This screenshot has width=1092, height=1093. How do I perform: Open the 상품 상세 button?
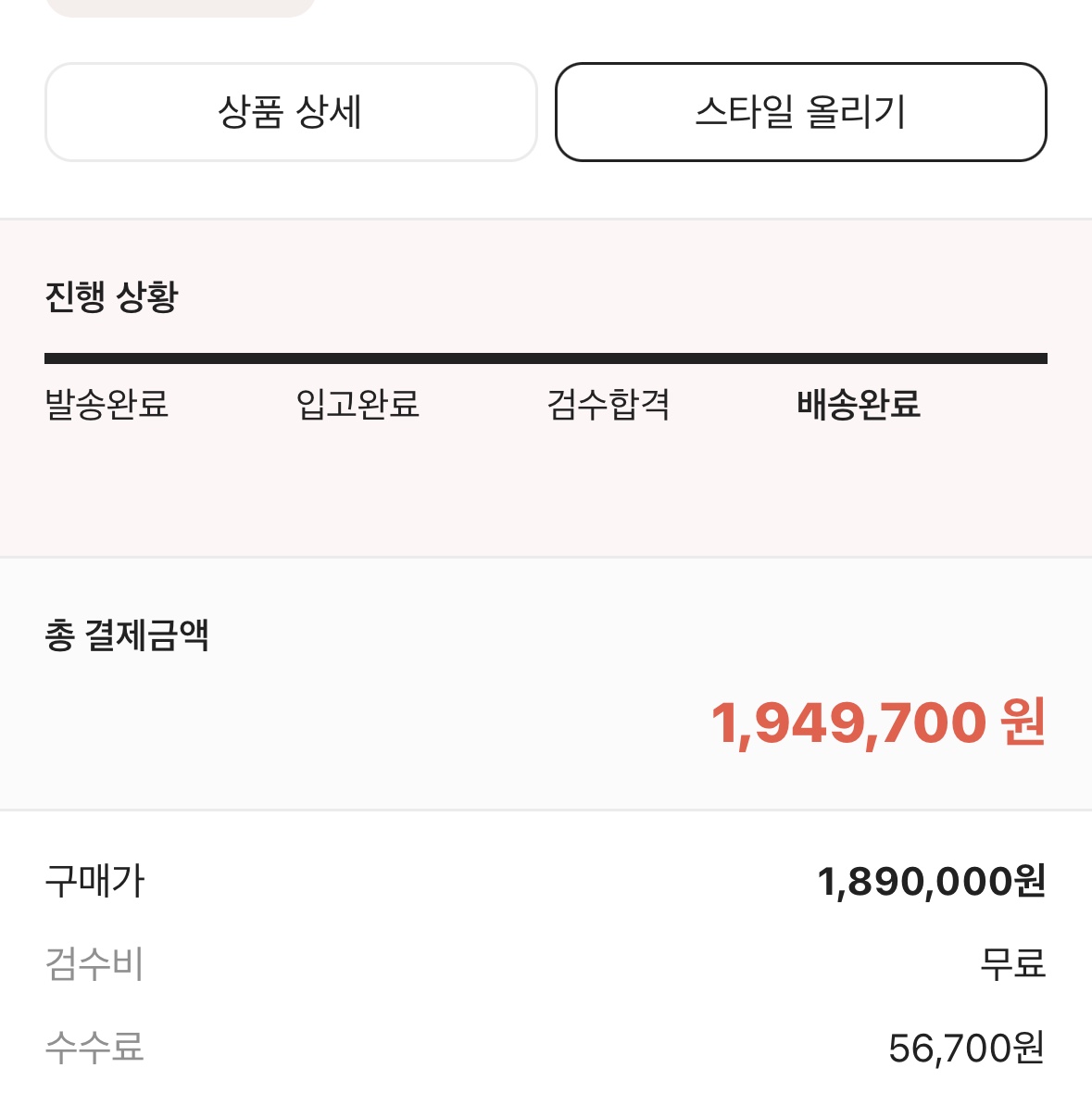[x=291, y=111]
